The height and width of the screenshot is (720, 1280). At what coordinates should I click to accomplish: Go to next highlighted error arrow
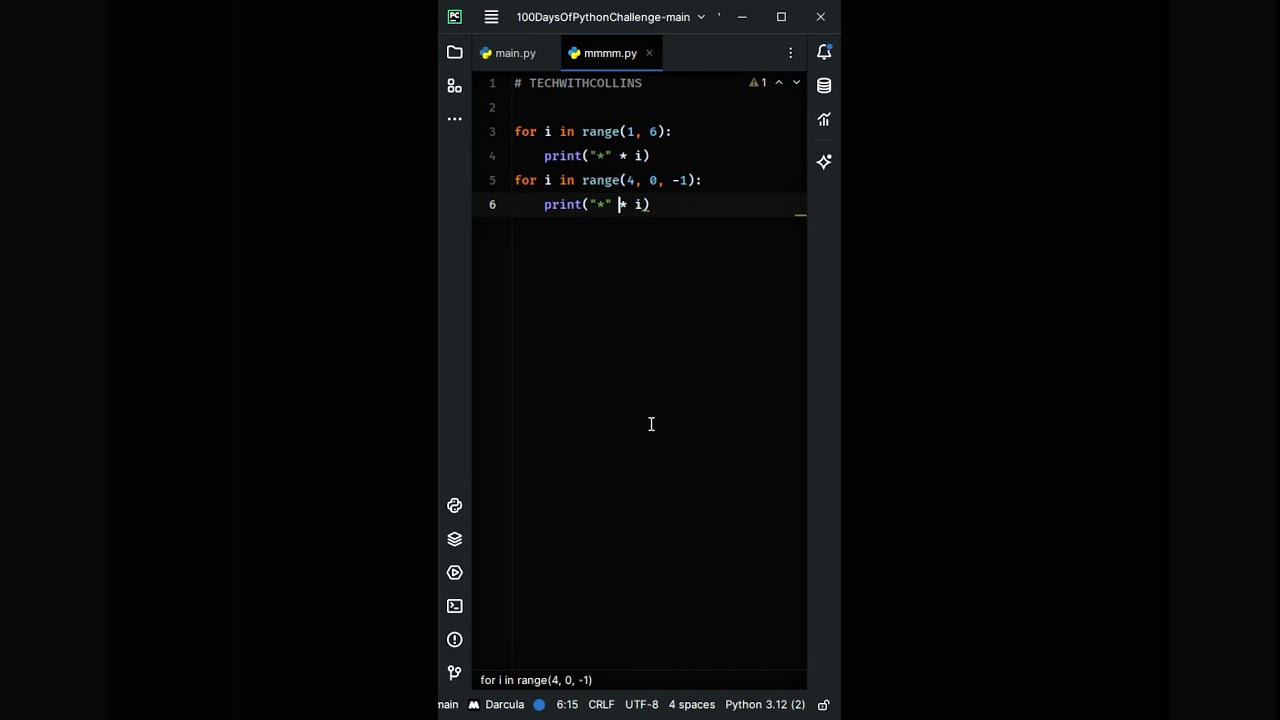[796, 83]
